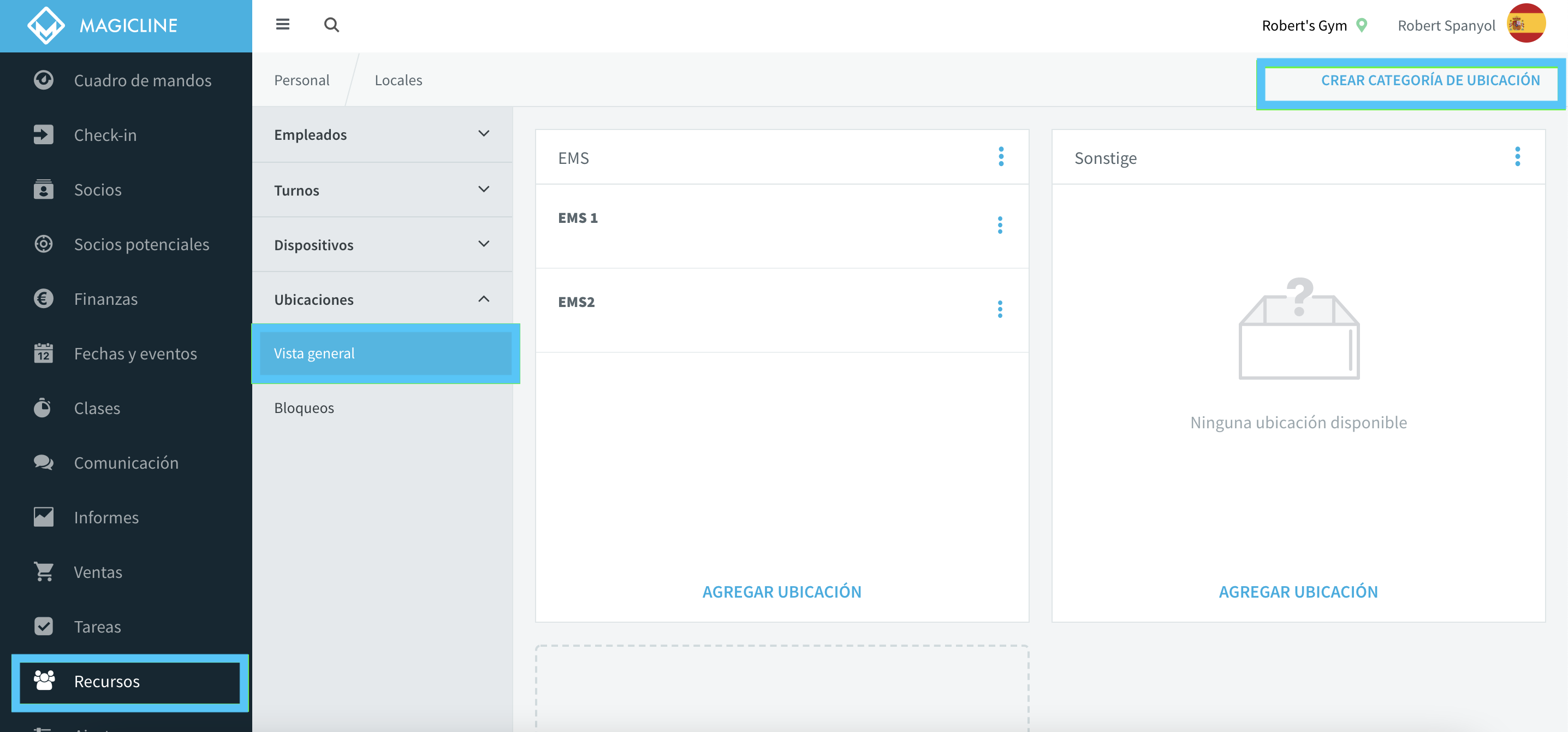
Task: Click the Check-in arrow icon
Action: point(43,134)
